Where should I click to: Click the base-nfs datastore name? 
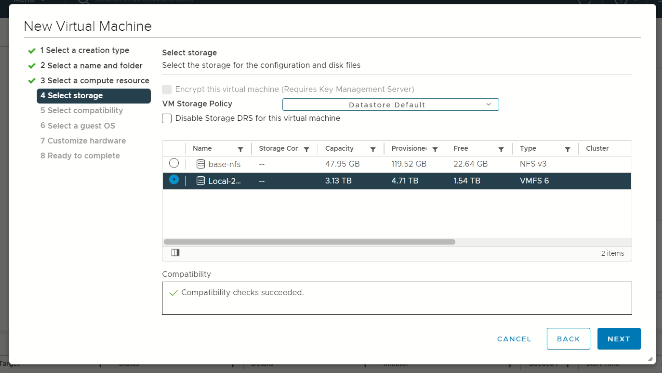(224, 164)
